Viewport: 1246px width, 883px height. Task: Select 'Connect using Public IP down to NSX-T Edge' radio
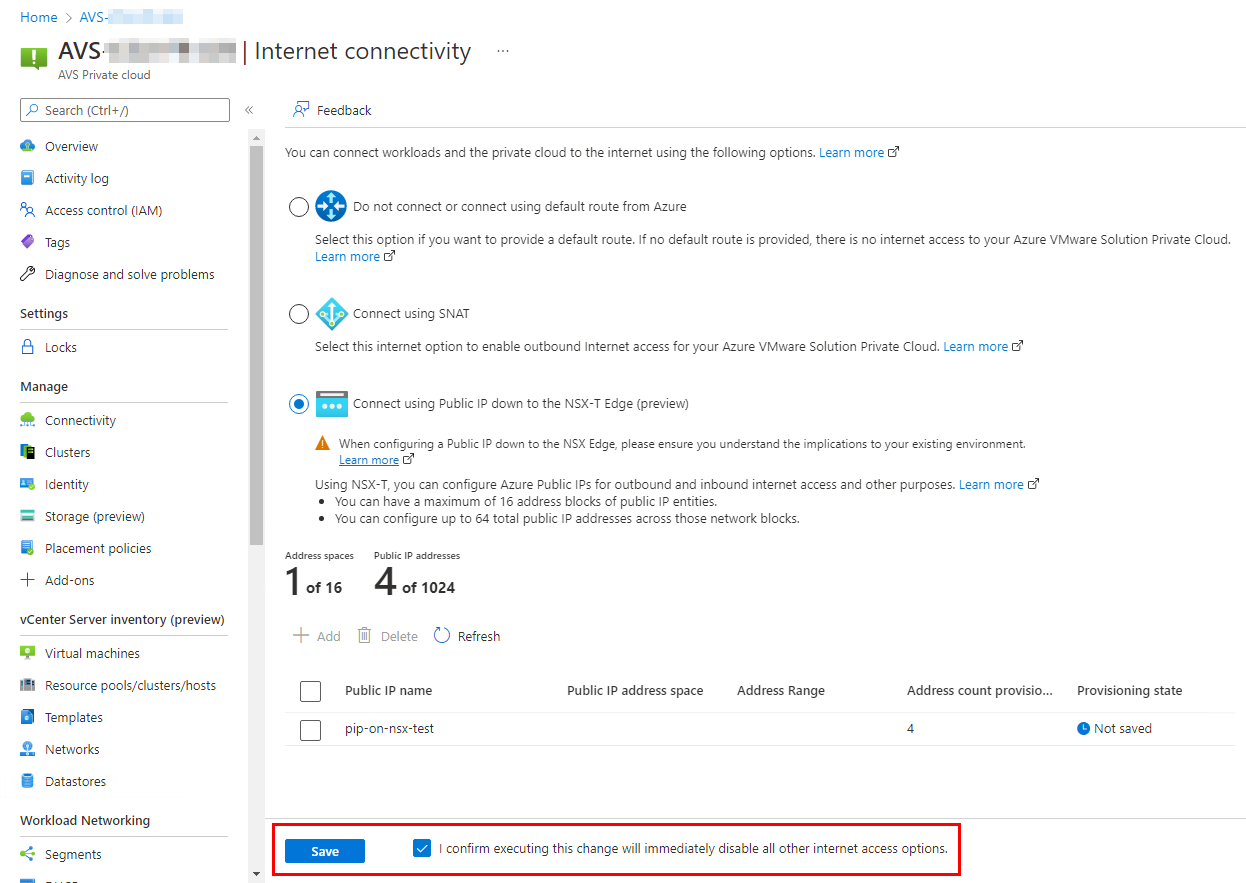(299, 404)
